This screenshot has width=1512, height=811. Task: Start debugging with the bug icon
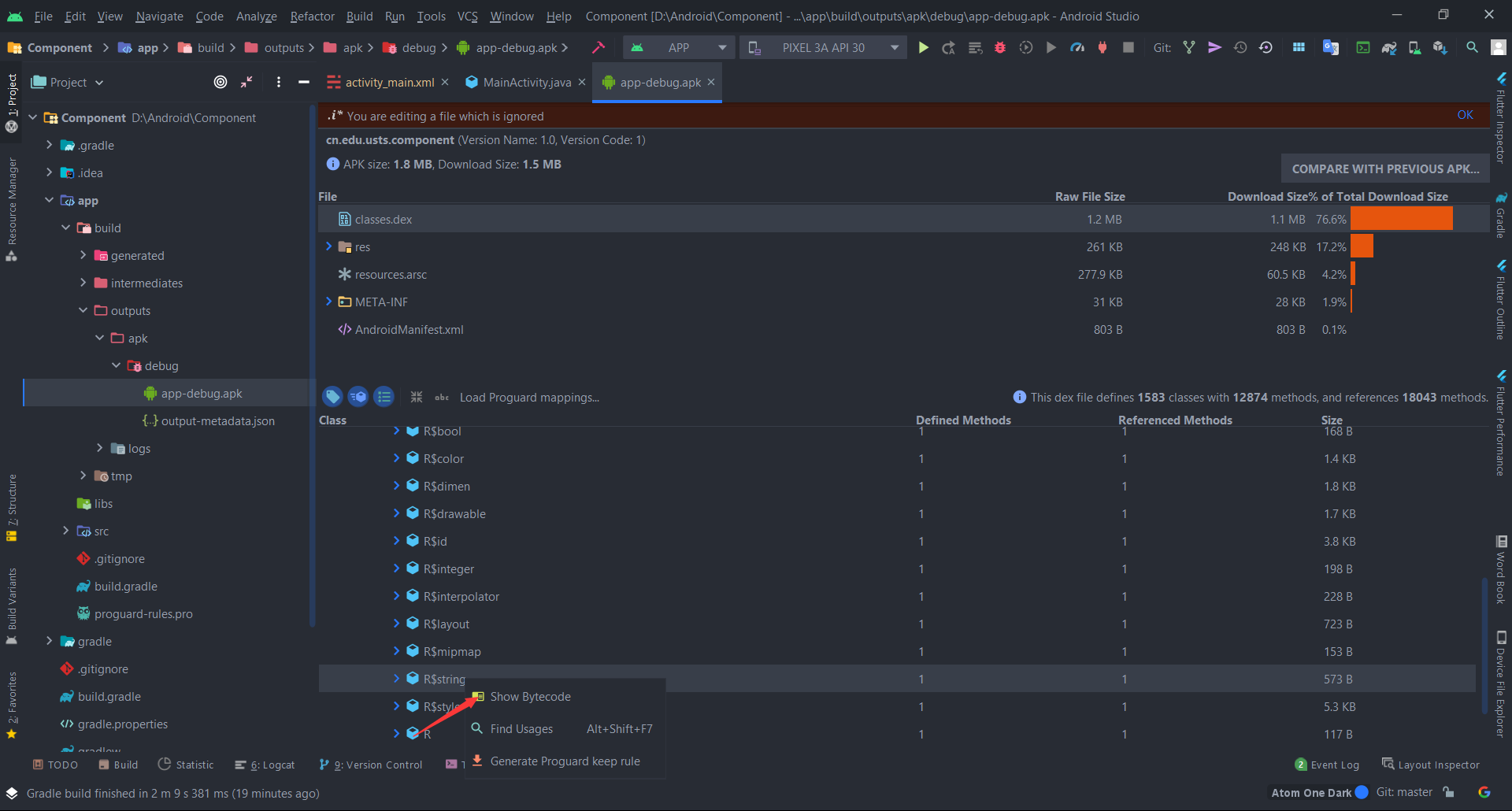999,47
